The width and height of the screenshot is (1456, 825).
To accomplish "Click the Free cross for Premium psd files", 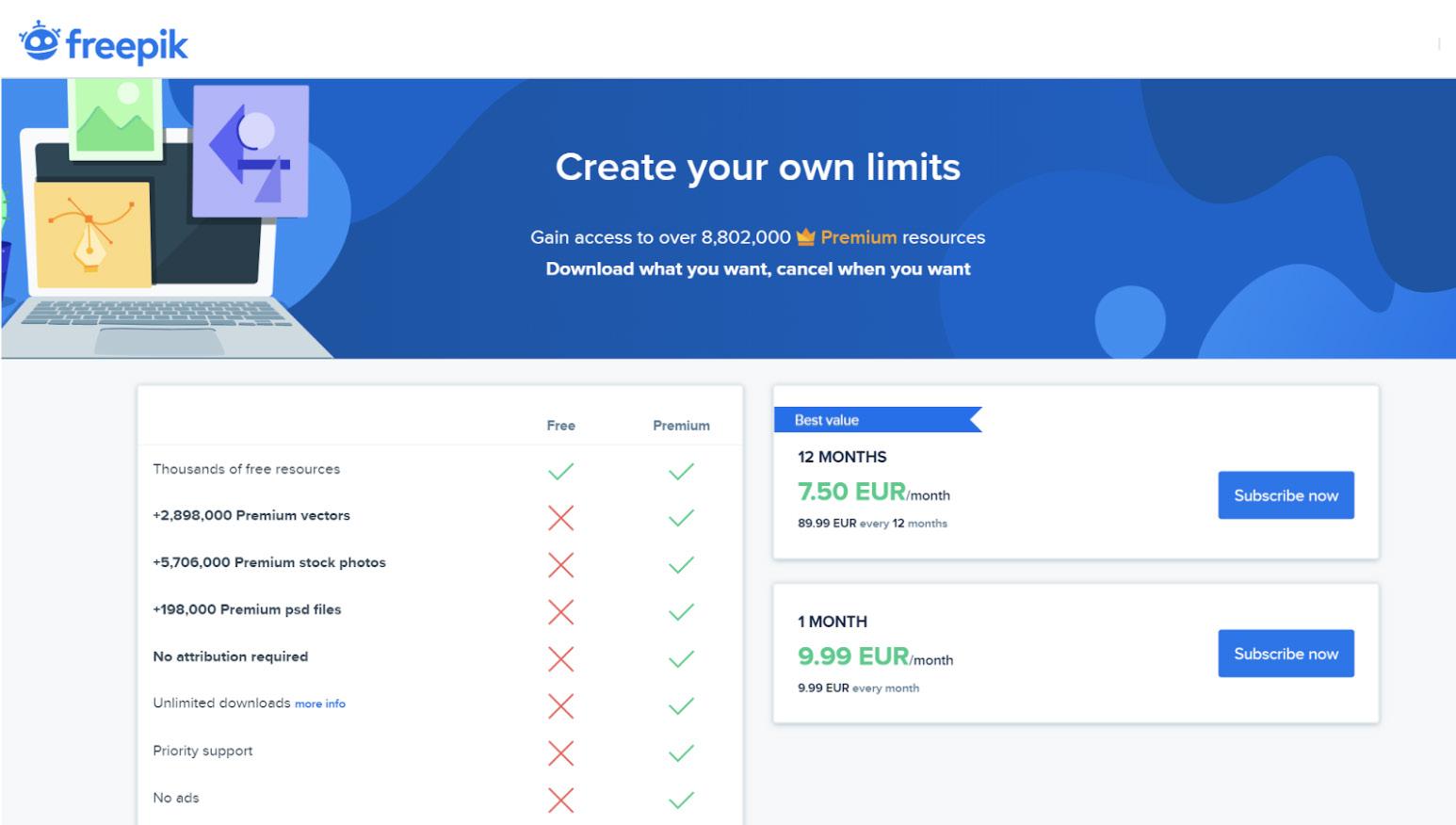I will point(561,611).
